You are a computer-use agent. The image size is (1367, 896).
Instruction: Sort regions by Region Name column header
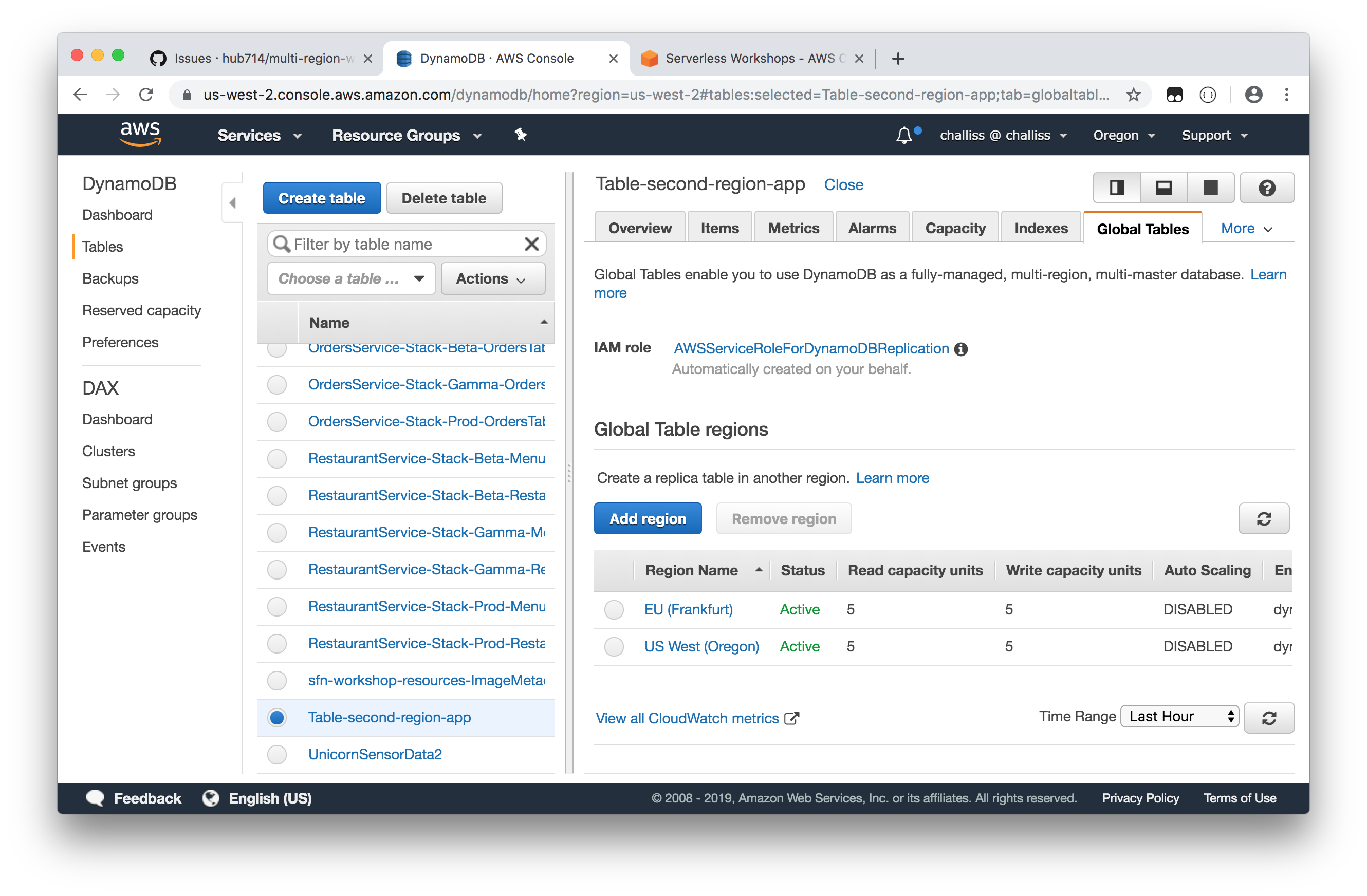[x=702, y=570]
